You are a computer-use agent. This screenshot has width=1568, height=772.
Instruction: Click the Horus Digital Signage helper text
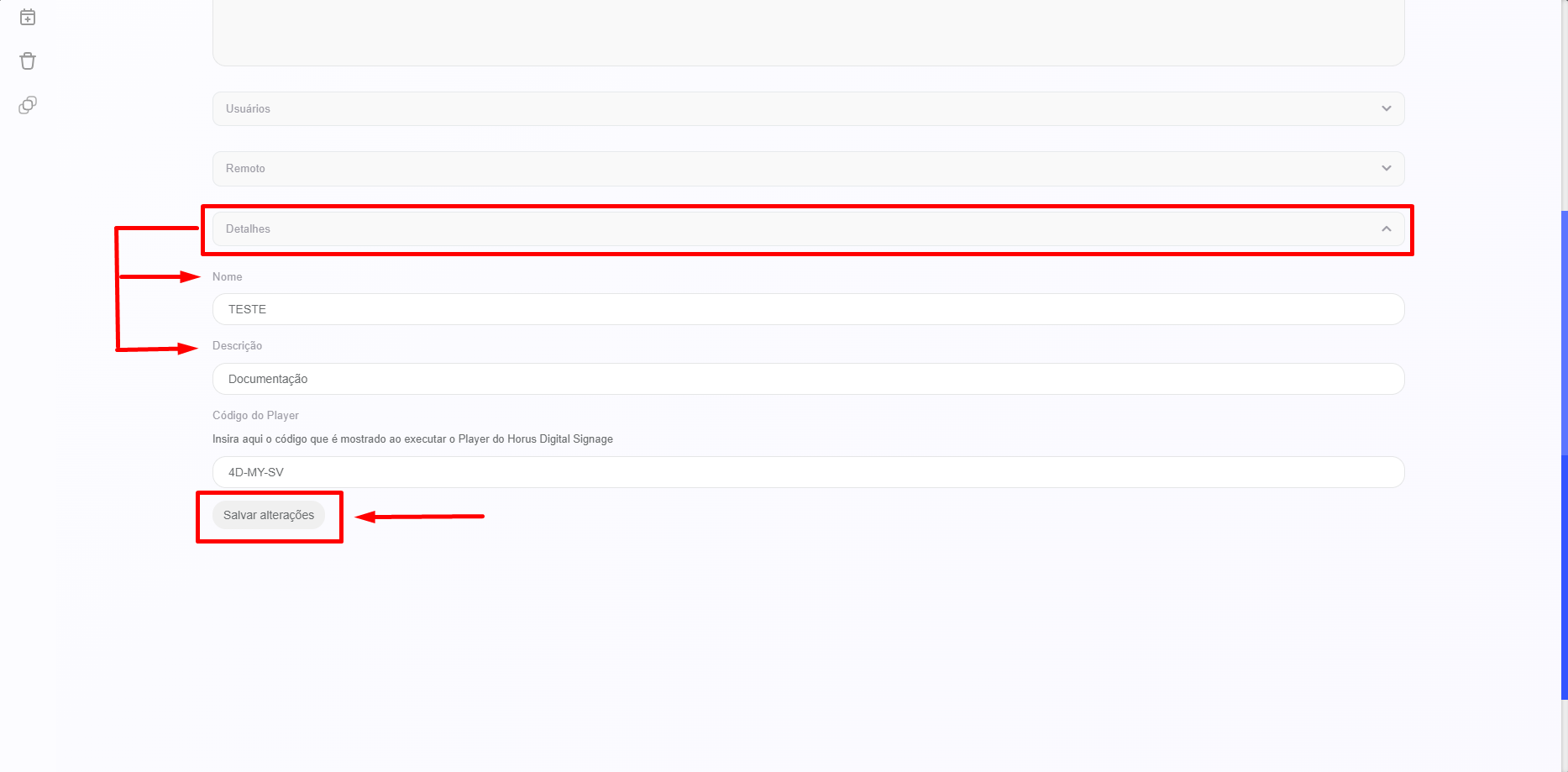click(x=412, y=439)
